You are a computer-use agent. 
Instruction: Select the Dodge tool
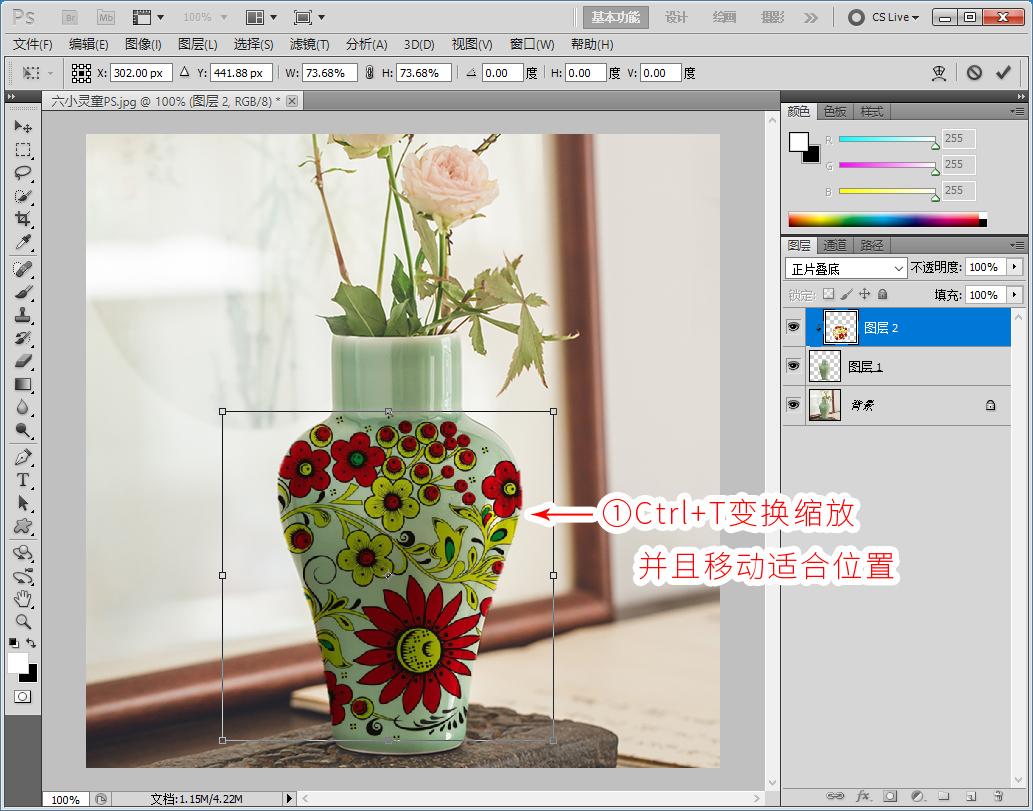click(x=23, y=430)
